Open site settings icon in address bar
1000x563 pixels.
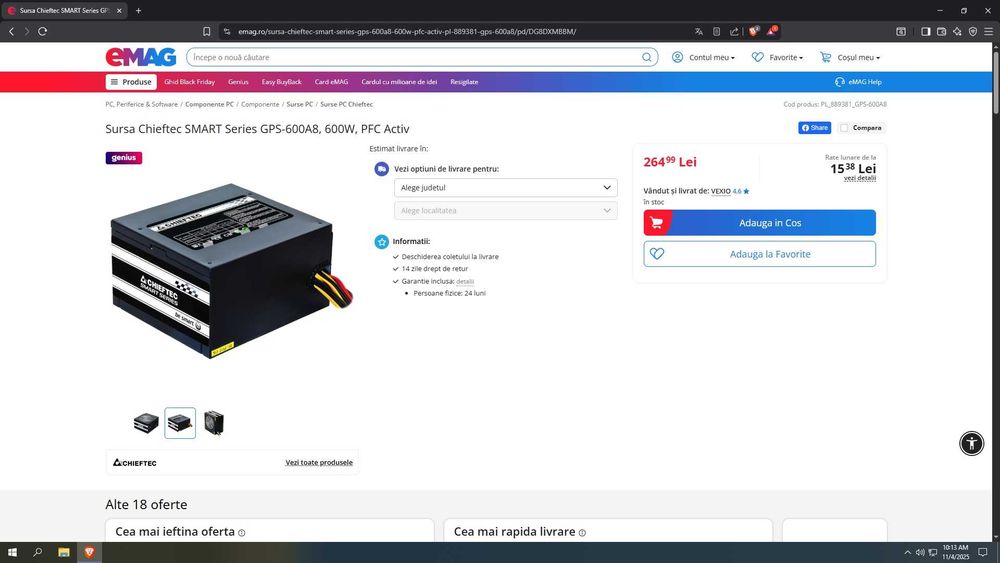click(x=226, y=31)
